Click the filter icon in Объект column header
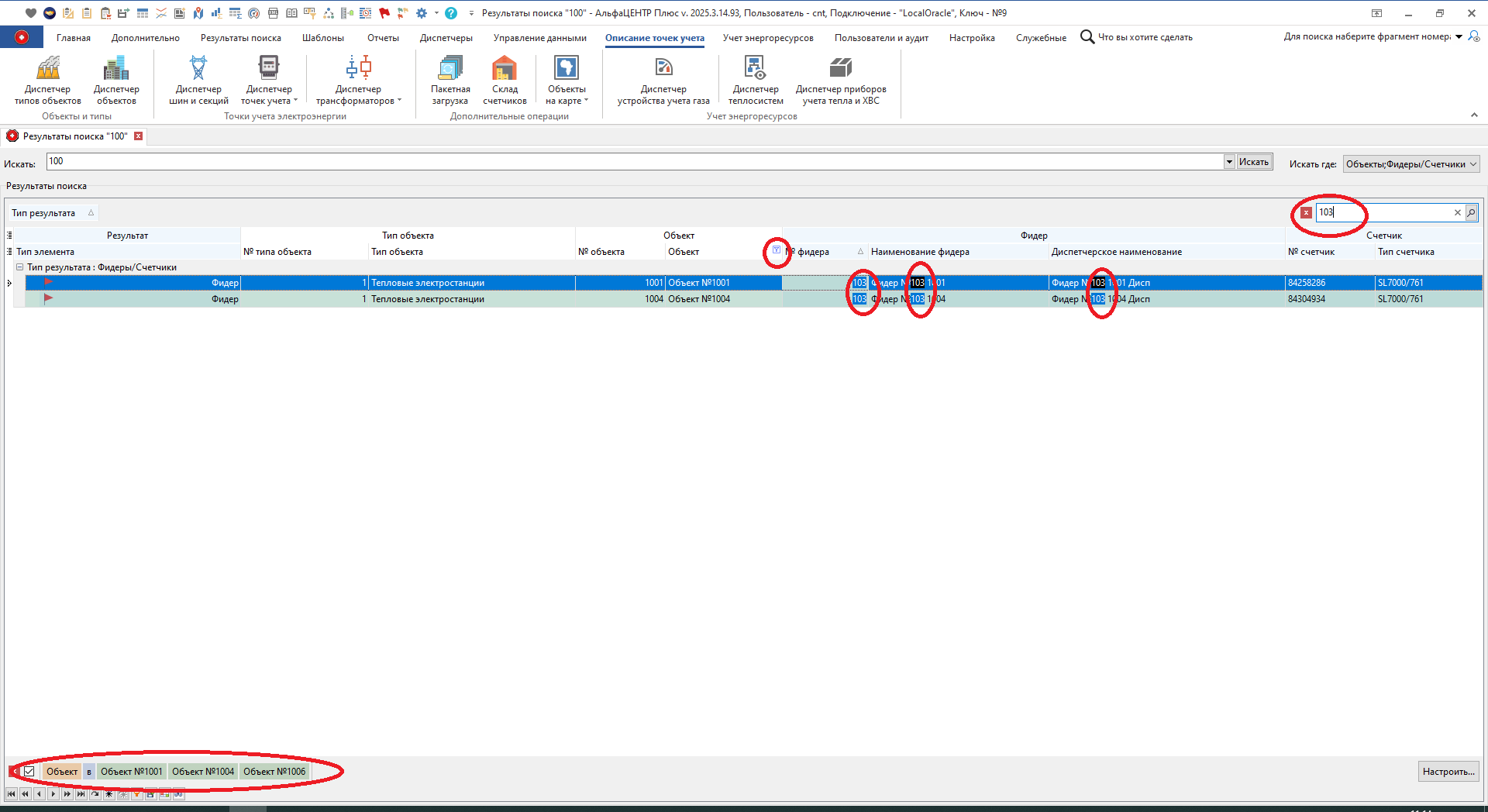1488x812 pixels. pyautogui.click(x=777, y=250)
